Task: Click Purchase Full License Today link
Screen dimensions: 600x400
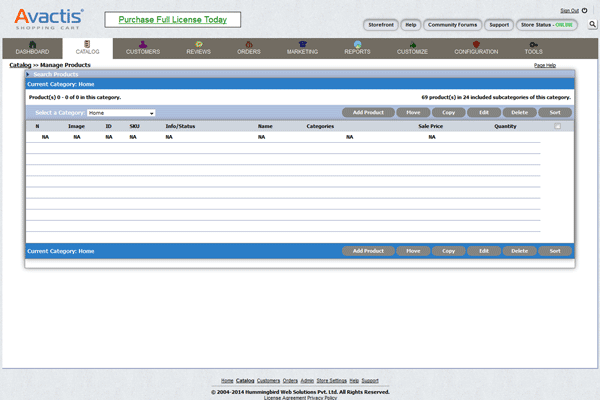Action: 173,20
